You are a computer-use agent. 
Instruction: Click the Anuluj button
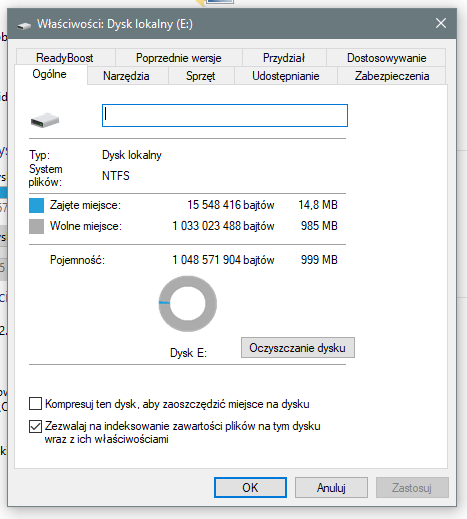click(x=331, y=488)
